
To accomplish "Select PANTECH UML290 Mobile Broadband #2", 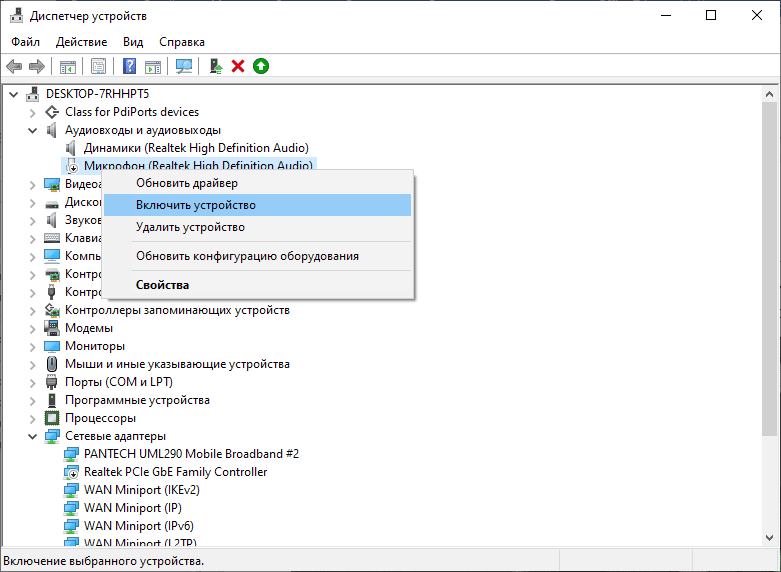I will pos(191,454).
